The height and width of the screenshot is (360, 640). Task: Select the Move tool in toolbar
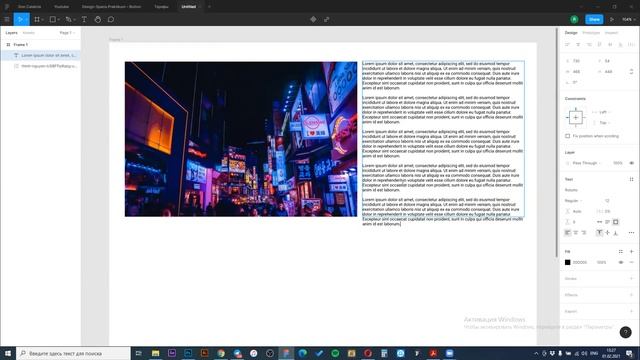coord(19,19)
